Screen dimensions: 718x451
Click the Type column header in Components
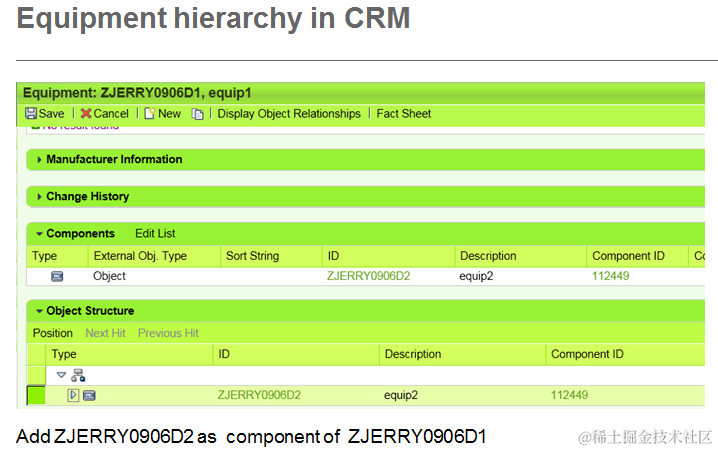[57, 256]
